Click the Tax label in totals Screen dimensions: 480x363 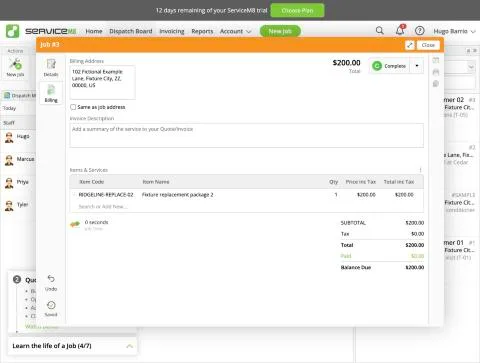click(345, 234)
